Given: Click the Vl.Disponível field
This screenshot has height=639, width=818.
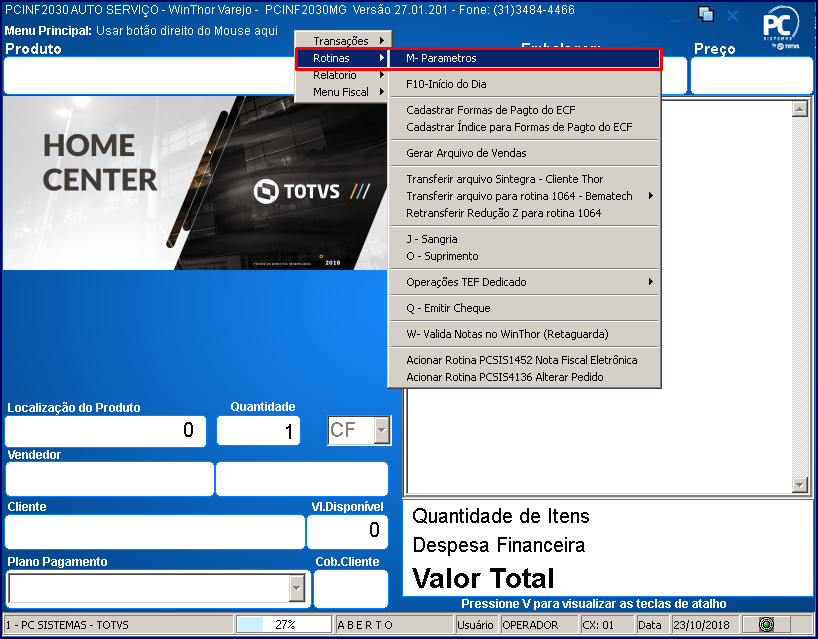Looking at the screenshot, I should [x=347, y=532].
